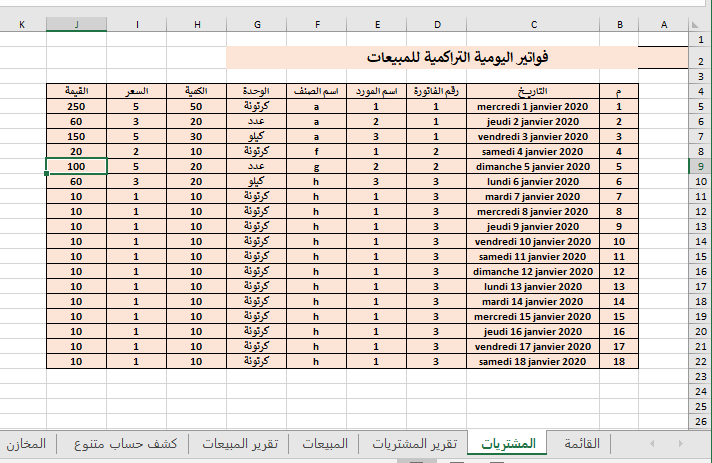This screenshot has width=712, height=463.
Task: Click the الكمية heading cell
Action: [197, 91]
